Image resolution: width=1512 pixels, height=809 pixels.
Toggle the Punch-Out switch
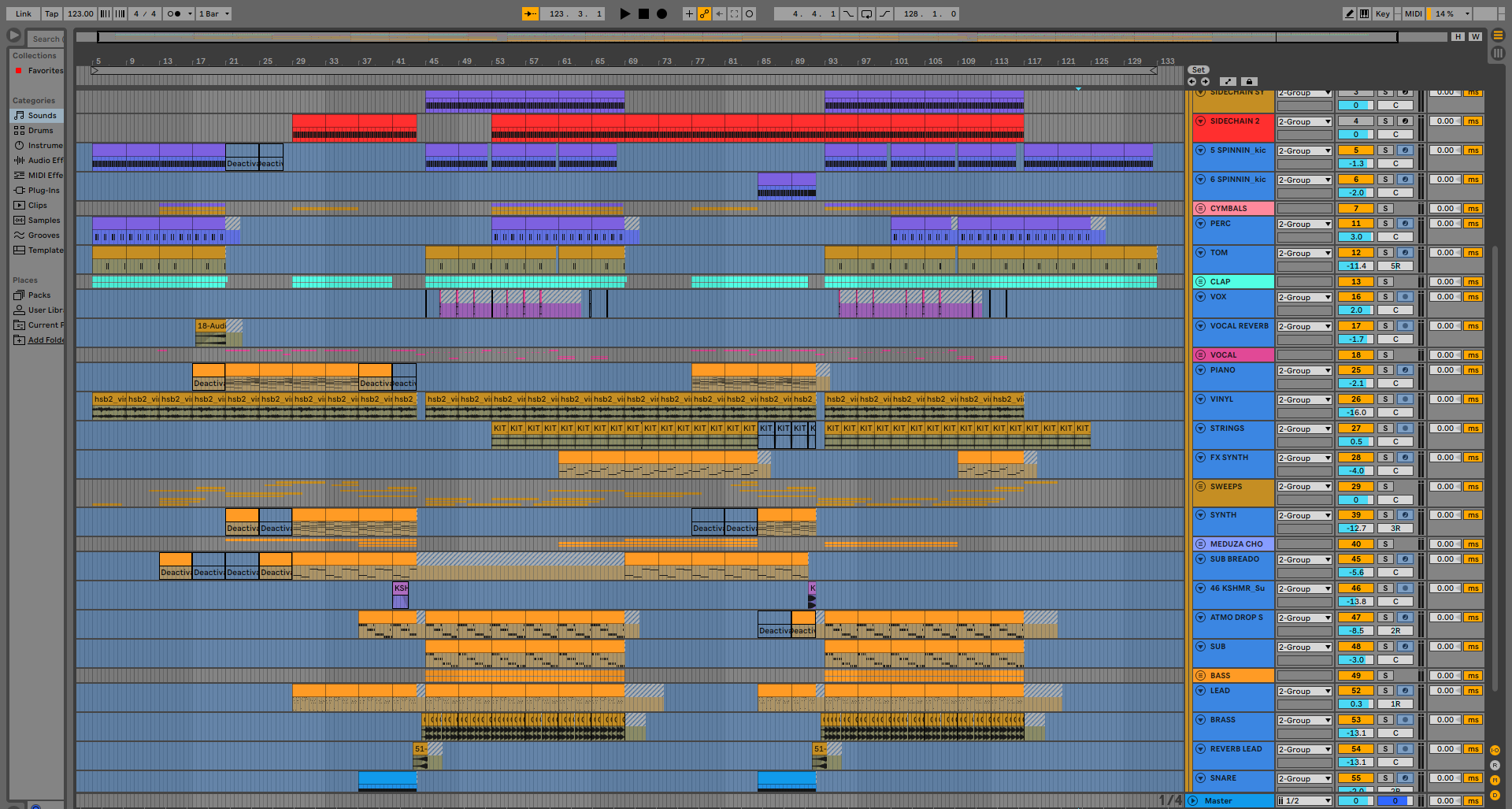tap(884, 13)
